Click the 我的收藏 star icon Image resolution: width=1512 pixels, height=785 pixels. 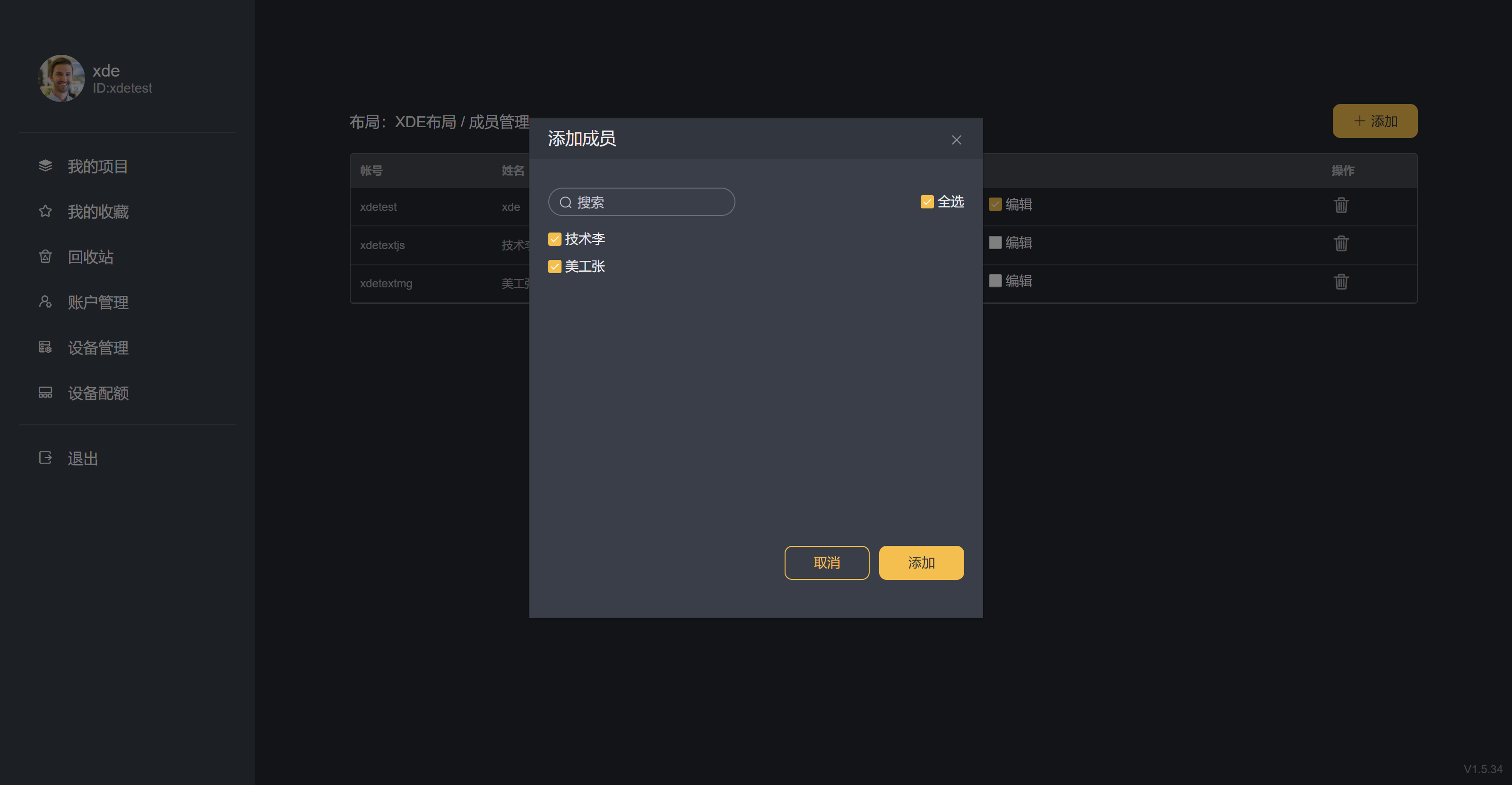45,211
